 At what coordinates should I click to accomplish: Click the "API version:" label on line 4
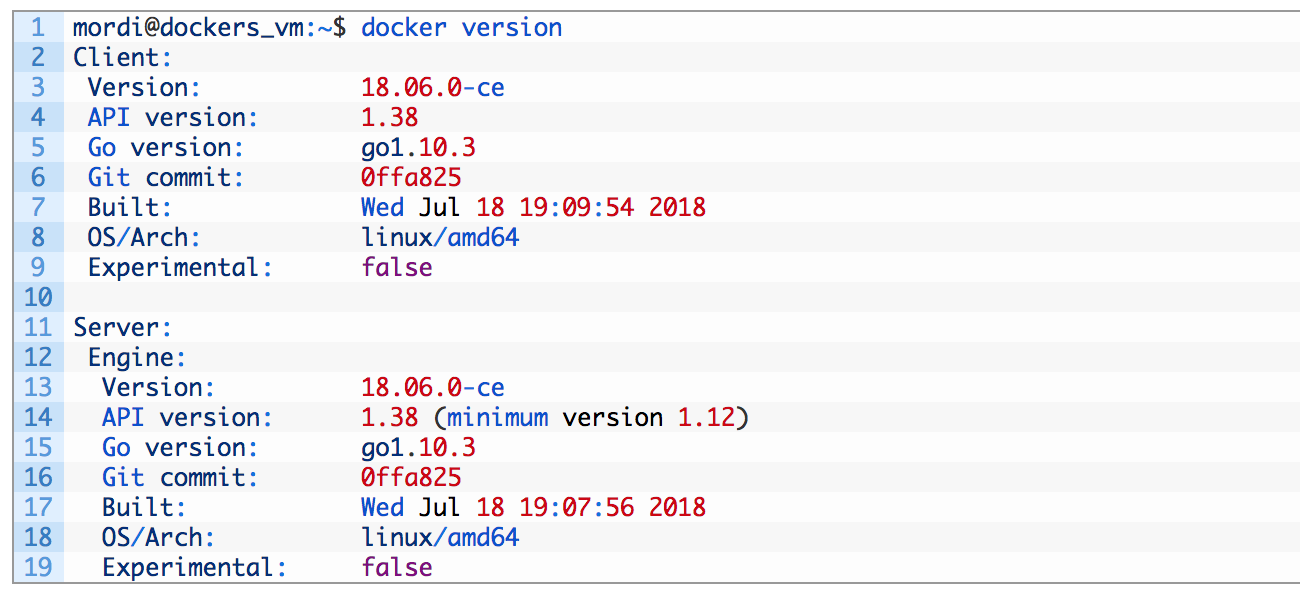click(172, 117)
